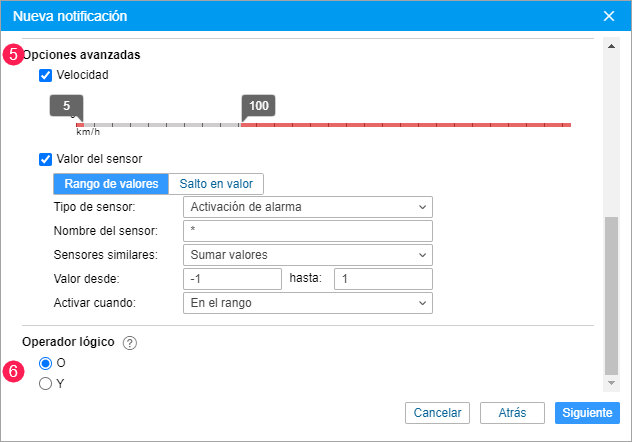Uncheck the Velocidad checkbox
This screenshot has width=632, height=442.
coord(45,75)
